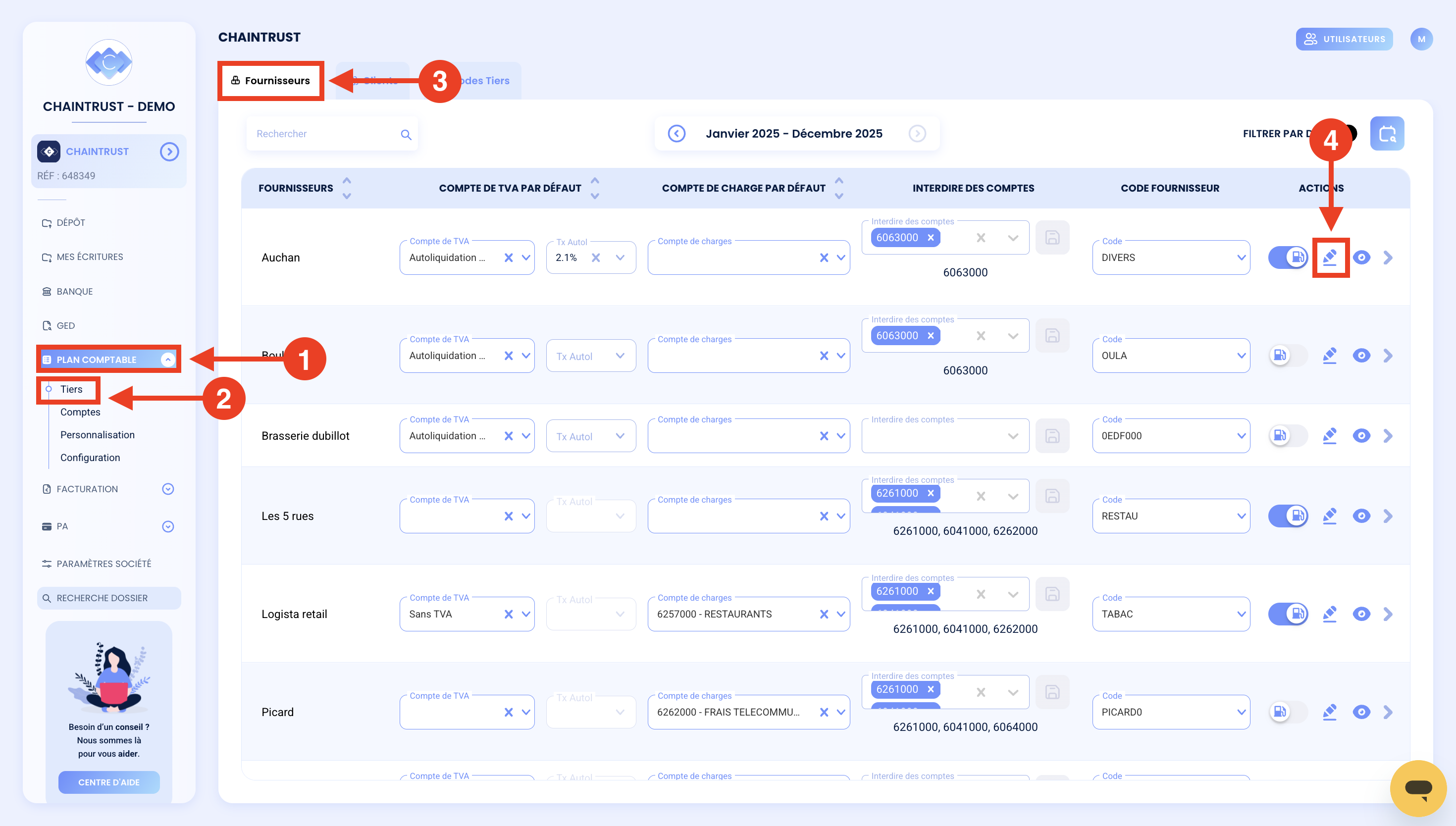This screenshot has width=1456, height=826.
Task: Click the Chaintrust logo
Action: point(109,62)
